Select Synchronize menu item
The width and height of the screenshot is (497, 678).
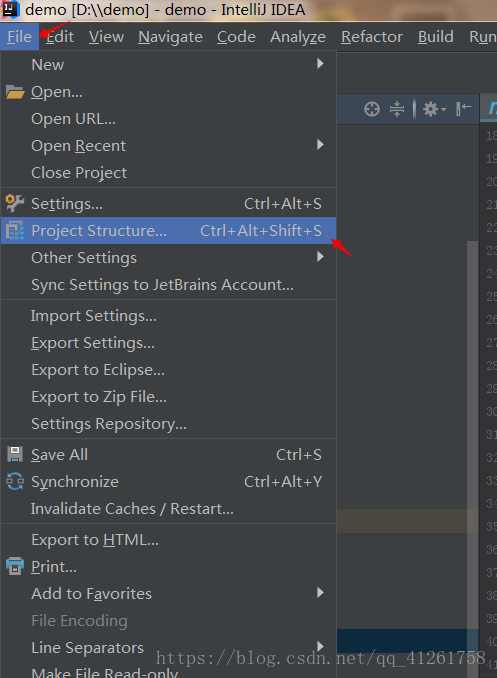coord(169,481)
